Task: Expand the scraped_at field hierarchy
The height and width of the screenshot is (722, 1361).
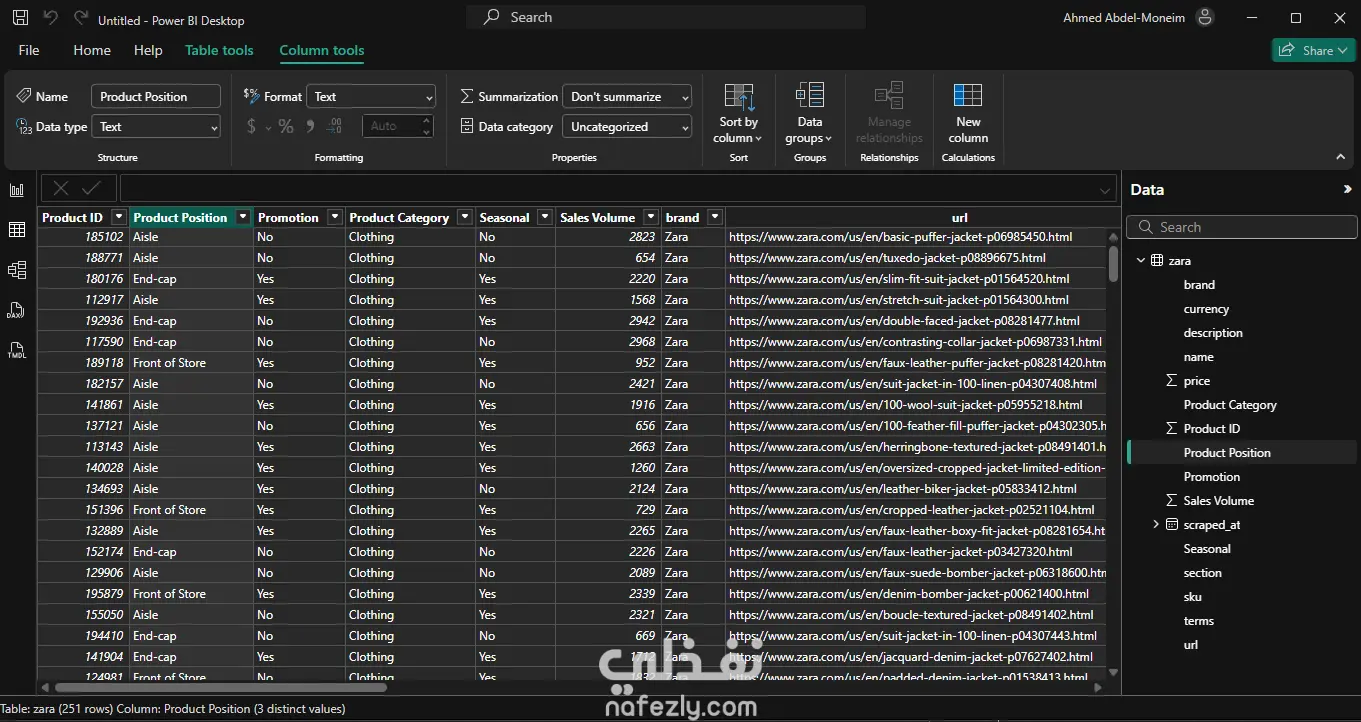Action: (x=1156, y=525)
